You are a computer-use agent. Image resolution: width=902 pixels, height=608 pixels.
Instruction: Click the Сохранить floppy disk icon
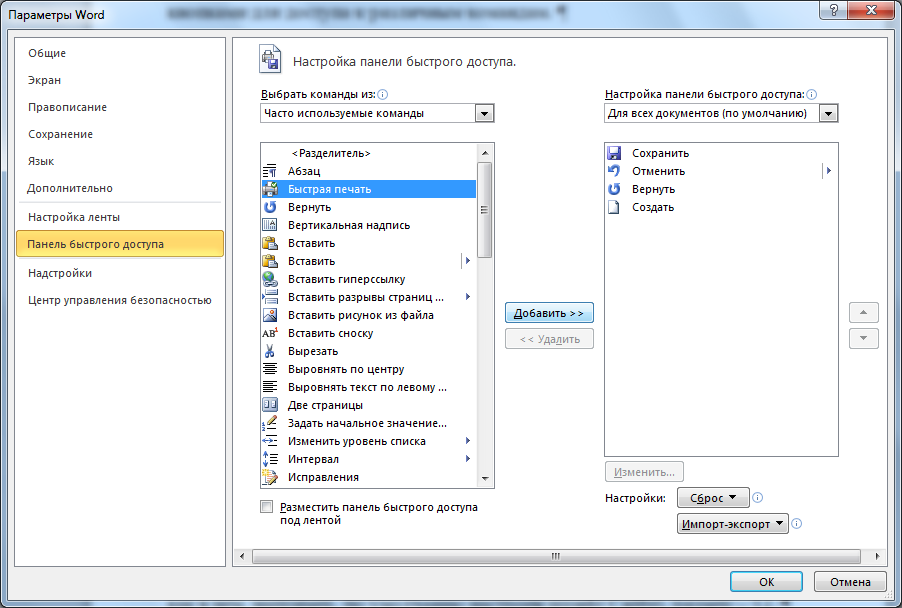(614, 153)
